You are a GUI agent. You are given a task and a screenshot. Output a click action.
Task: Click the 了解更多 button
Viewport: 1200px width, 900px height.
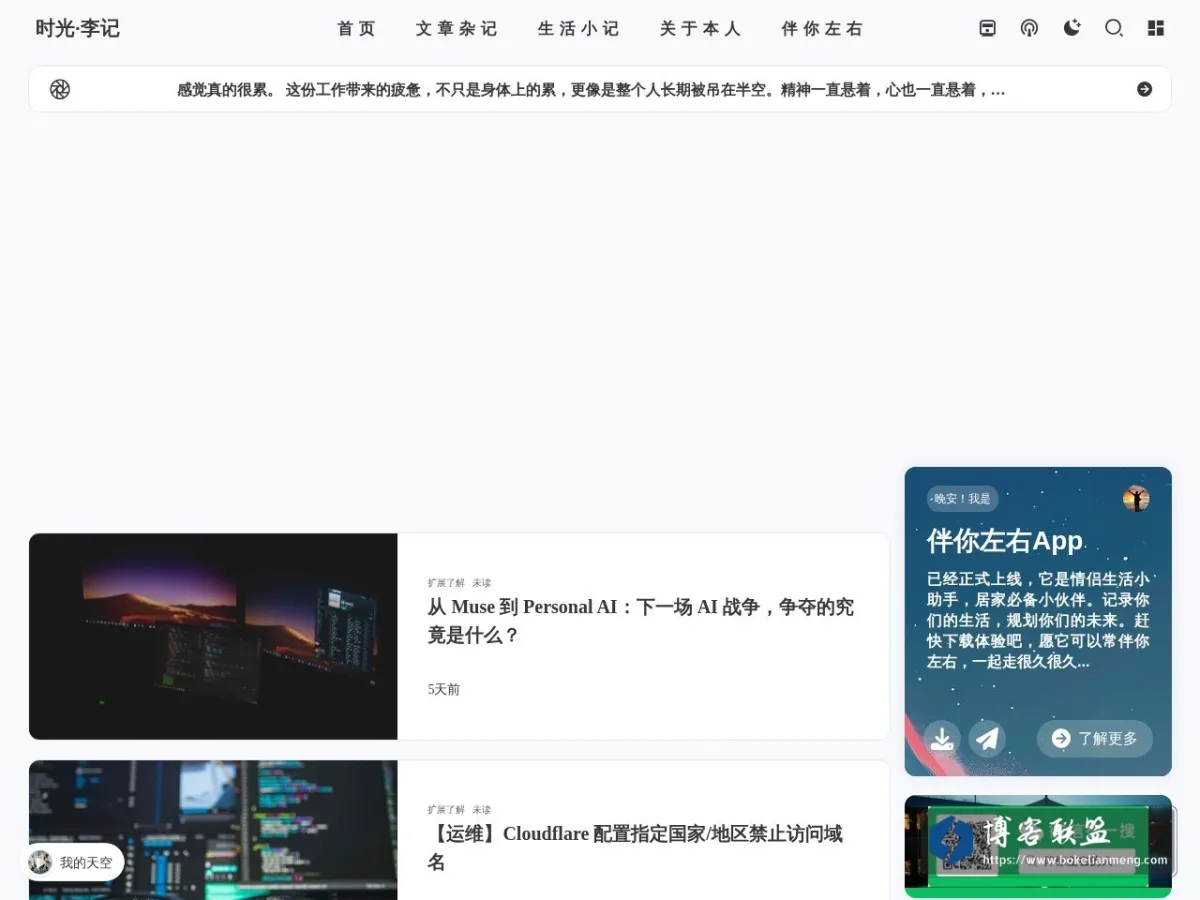pyautogui.click(x=1095, y=739)
